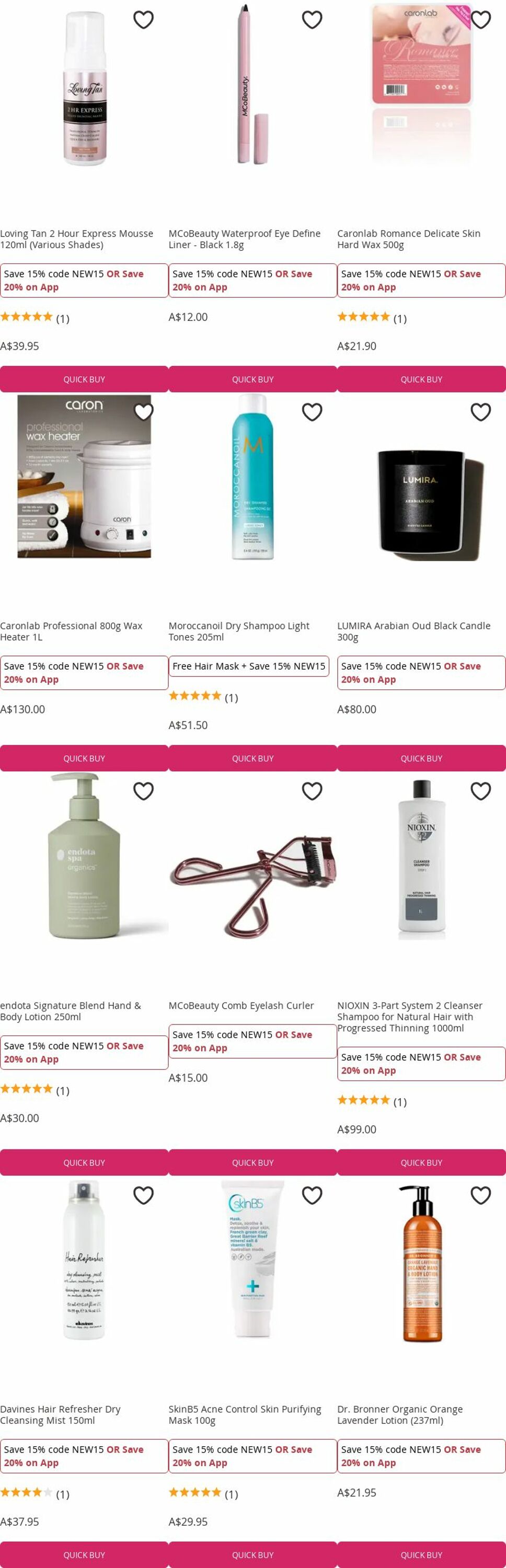This screenshot has width=506, height=1568.
Task: Open NIOXIN 3-Part System 2 Cleanser title
Action: pyautogui.click(x=410, y=1017)
